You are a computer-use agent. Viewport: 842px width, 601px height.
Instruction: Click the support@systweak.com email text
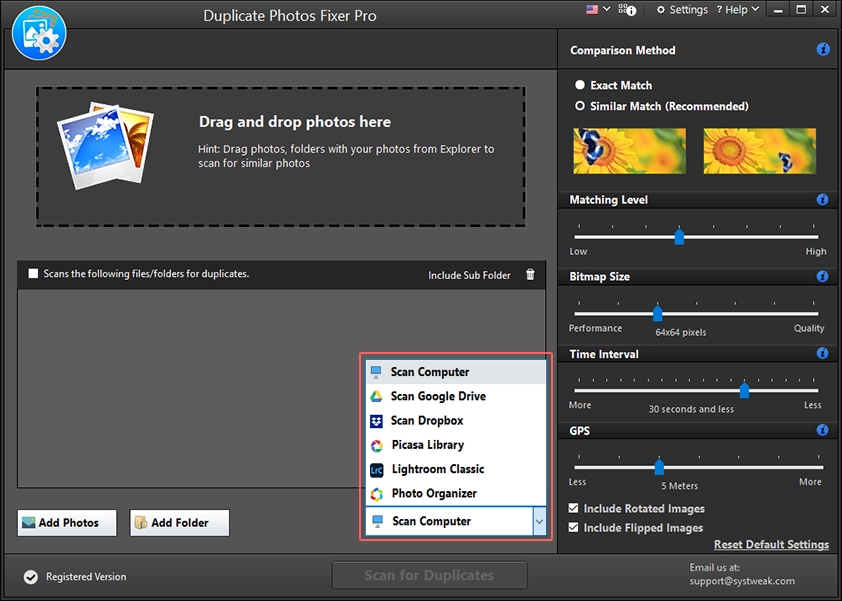[x=742, y=581]
